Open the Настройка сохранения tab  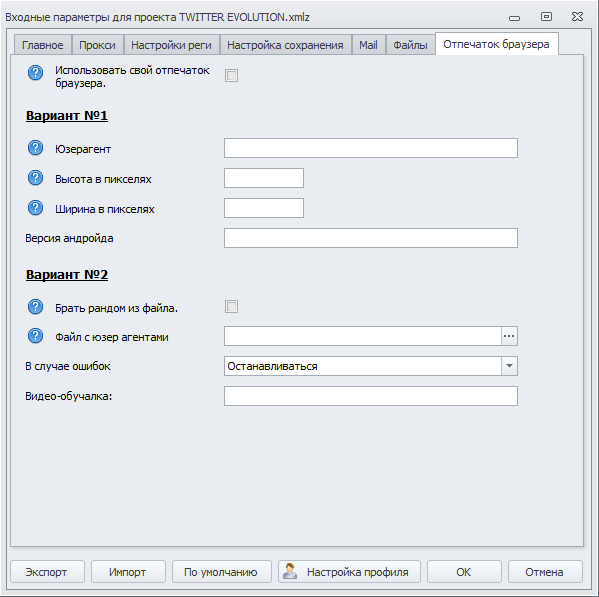click(285, 45)
